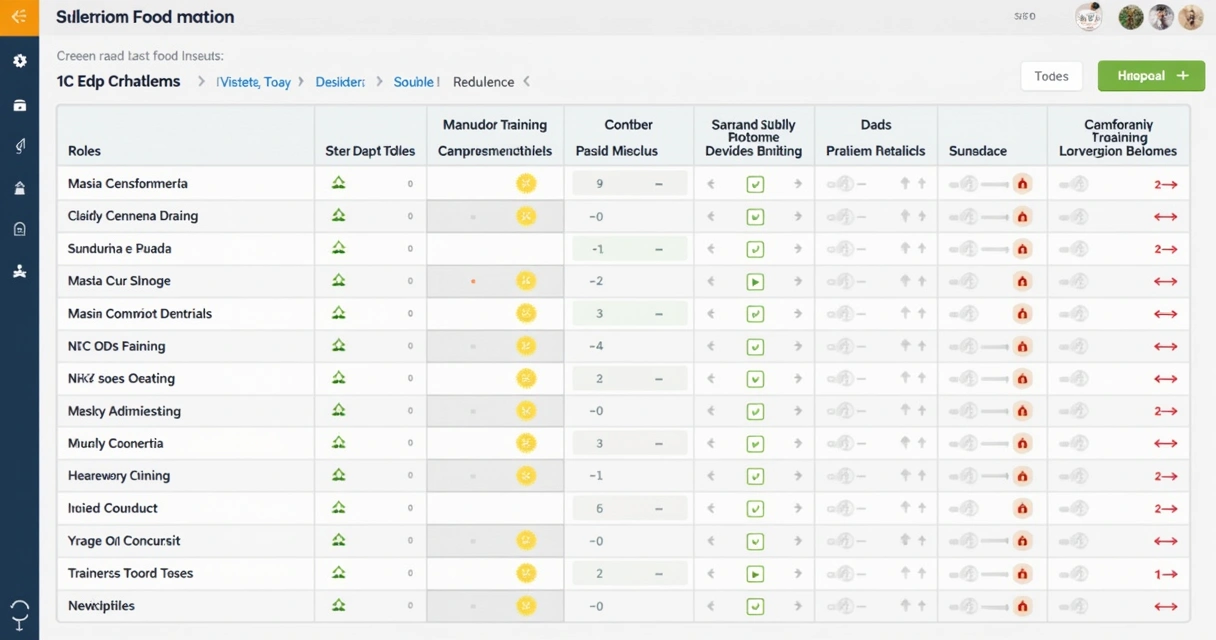Toggle green checkbox in NIC ODs Faining row

tap(755, 347)
